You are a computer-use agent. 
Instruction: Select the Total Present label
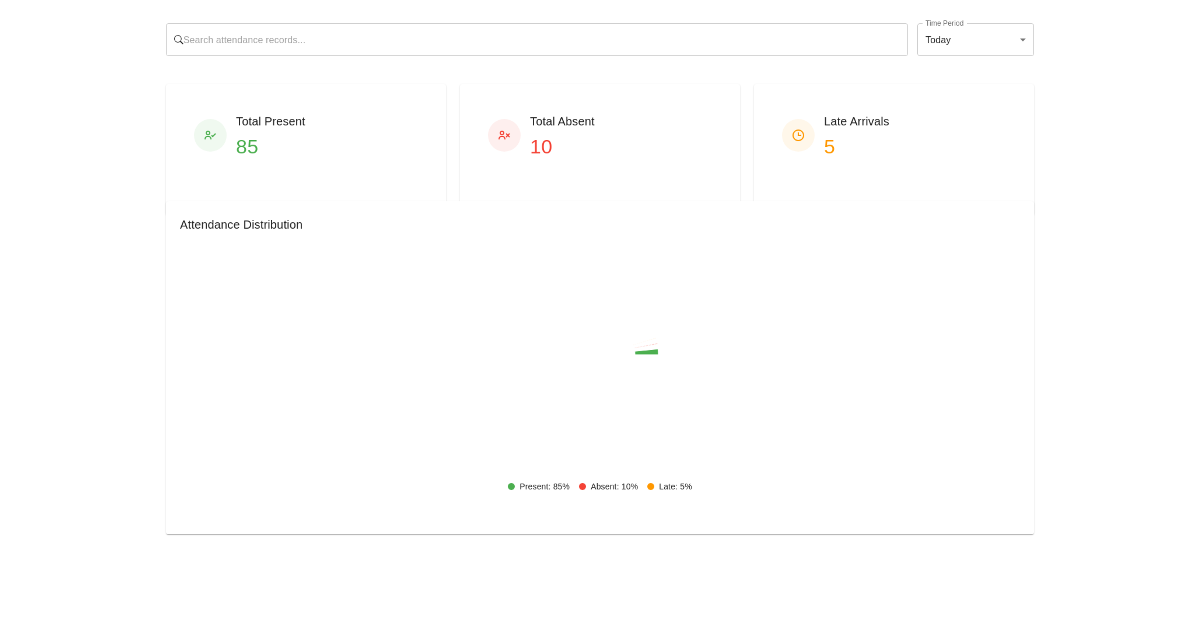pos(270,121)
